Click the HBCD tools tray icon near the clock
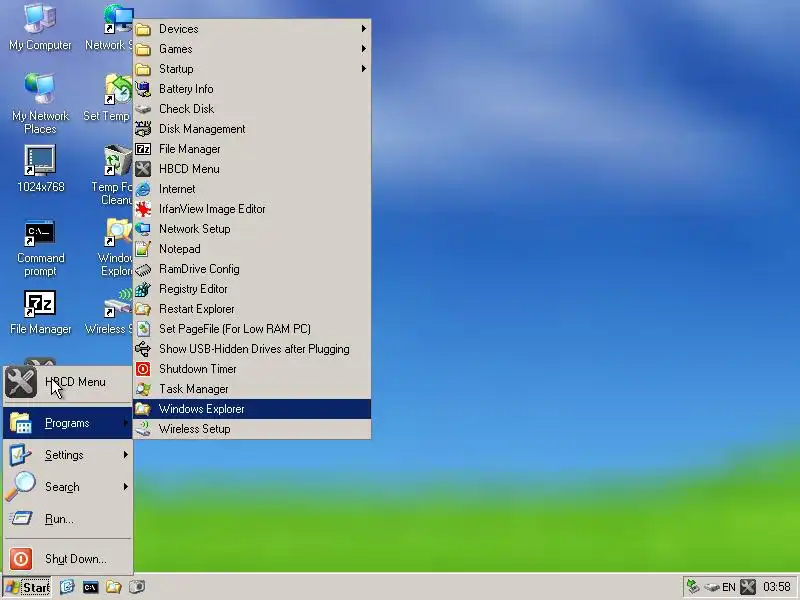Viewport: 800px width, 600px height. [x=747, y=587]
